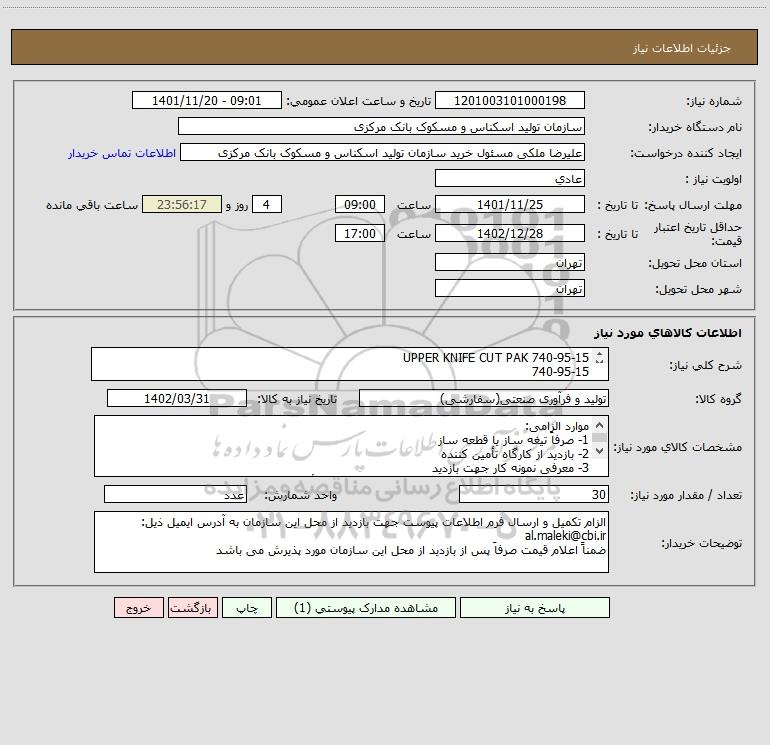Click delivery city field 'تهران'
Viewport: 770px width, 745px height.
[x=510, y=288]
